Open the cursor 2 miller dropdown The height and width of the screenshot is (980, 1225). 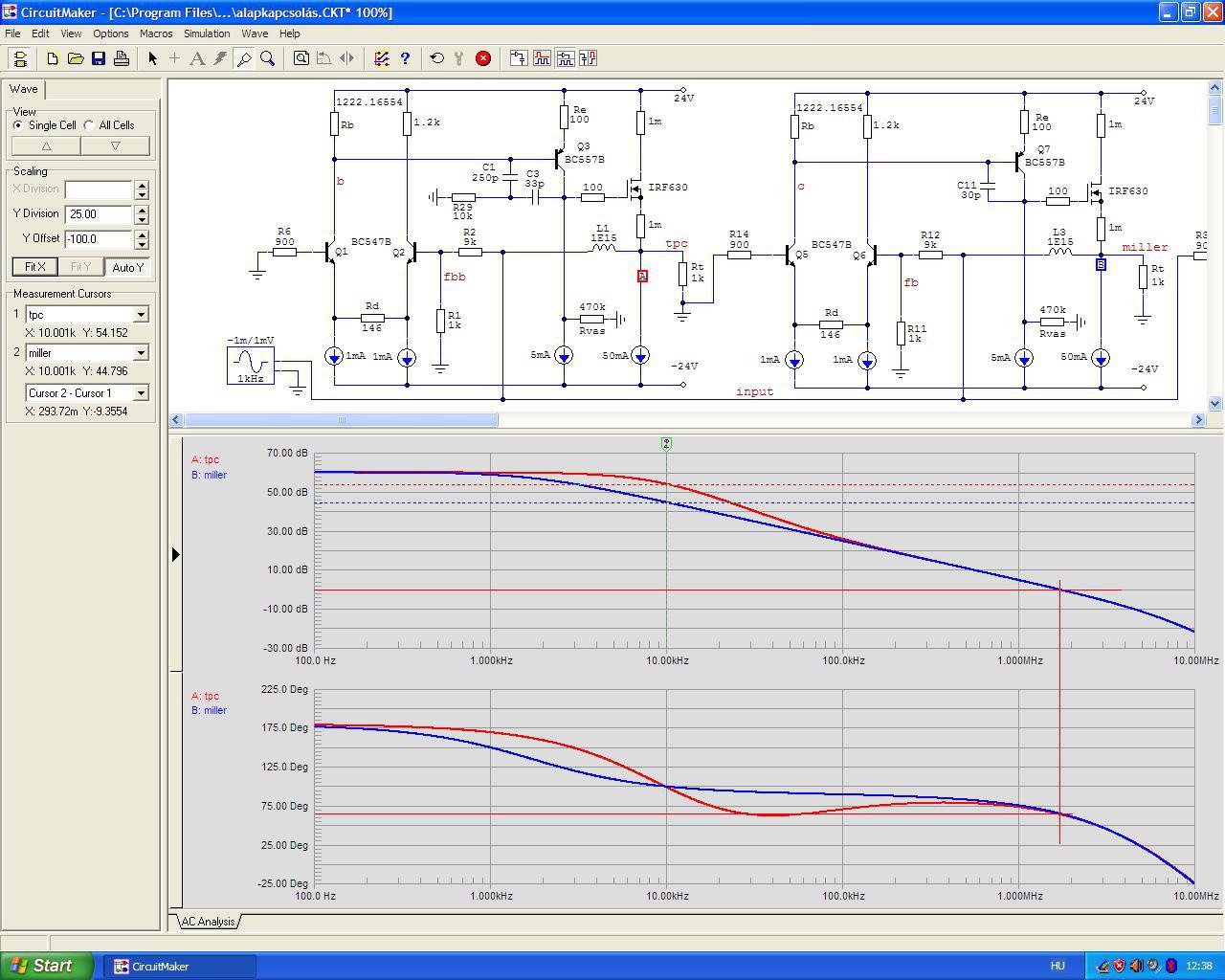tap(141, 353)
